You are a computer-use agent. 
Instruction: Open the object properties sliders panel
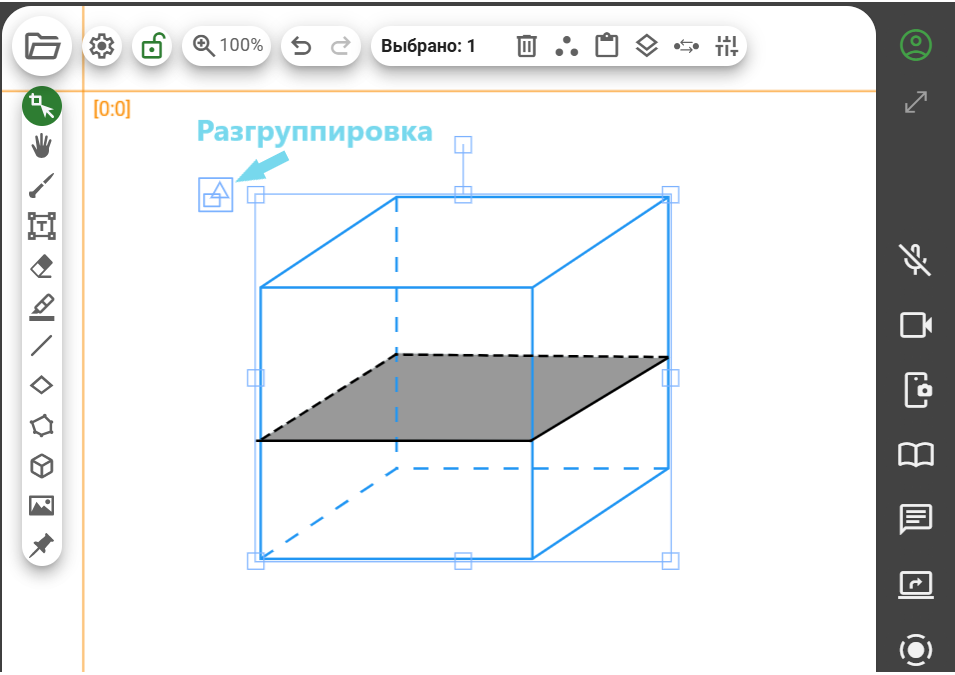click(x=727, y=46)
